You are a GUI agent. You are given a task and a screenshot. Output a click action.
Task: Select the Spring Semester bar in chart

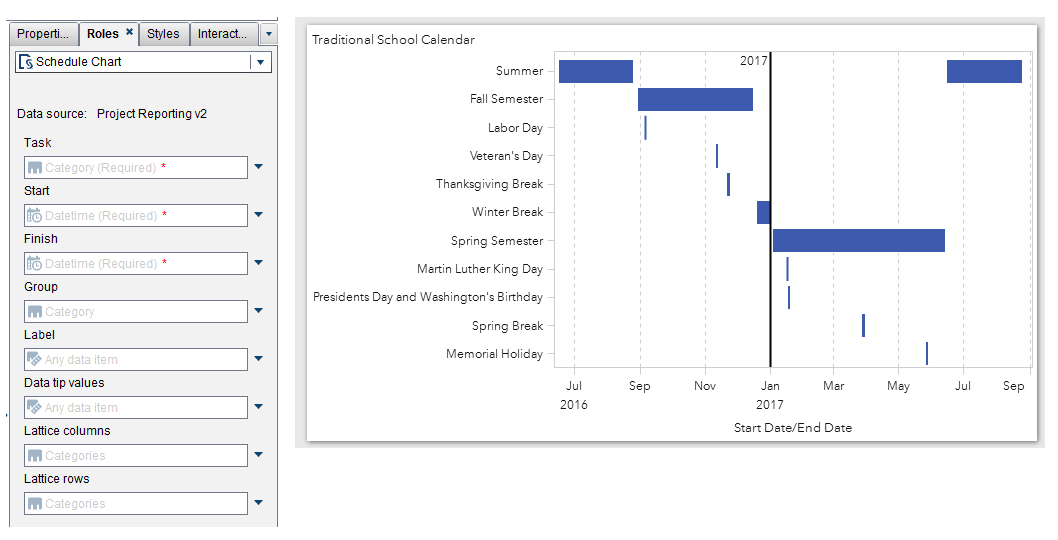(x=858, y=240)
